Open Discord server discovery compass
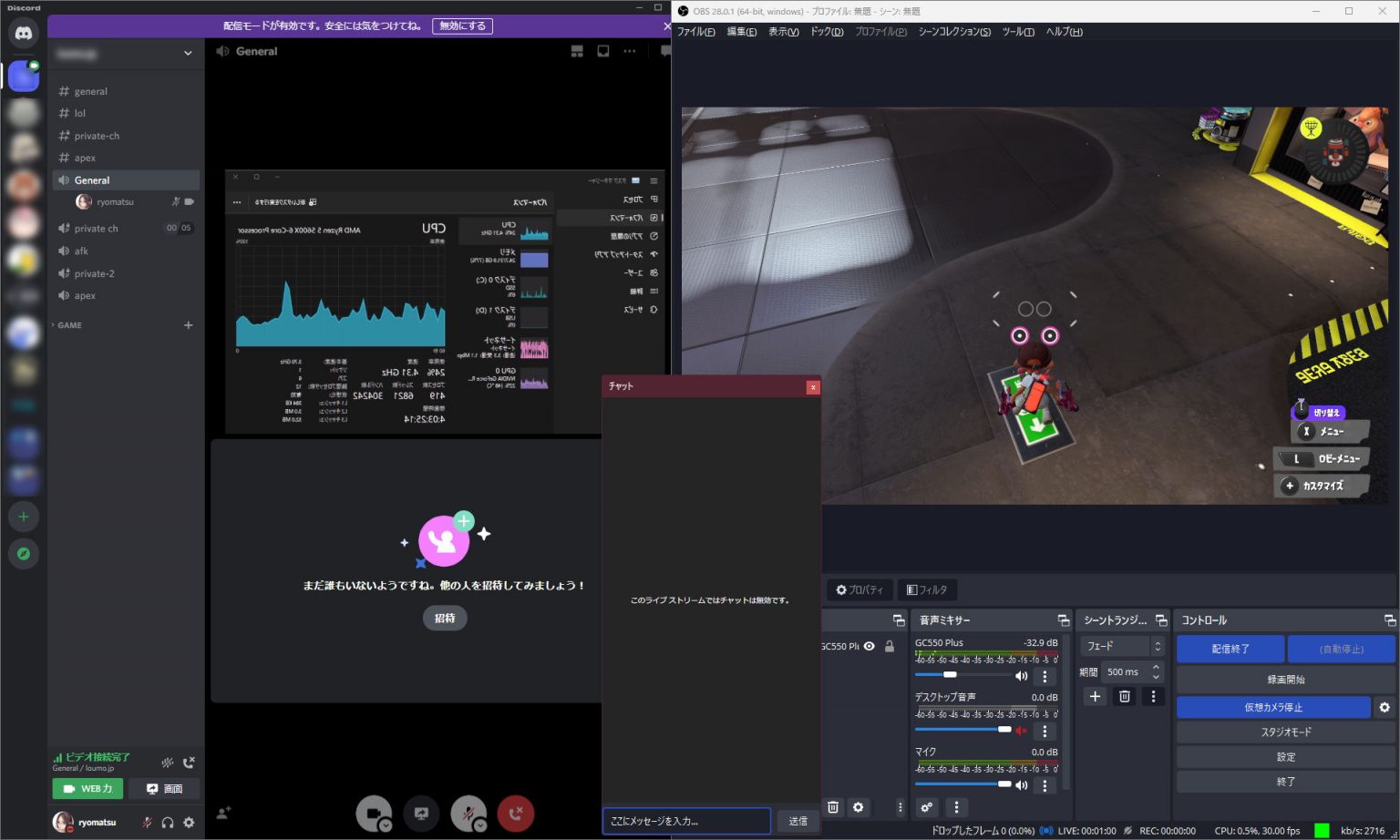 (x=24, y=553)
